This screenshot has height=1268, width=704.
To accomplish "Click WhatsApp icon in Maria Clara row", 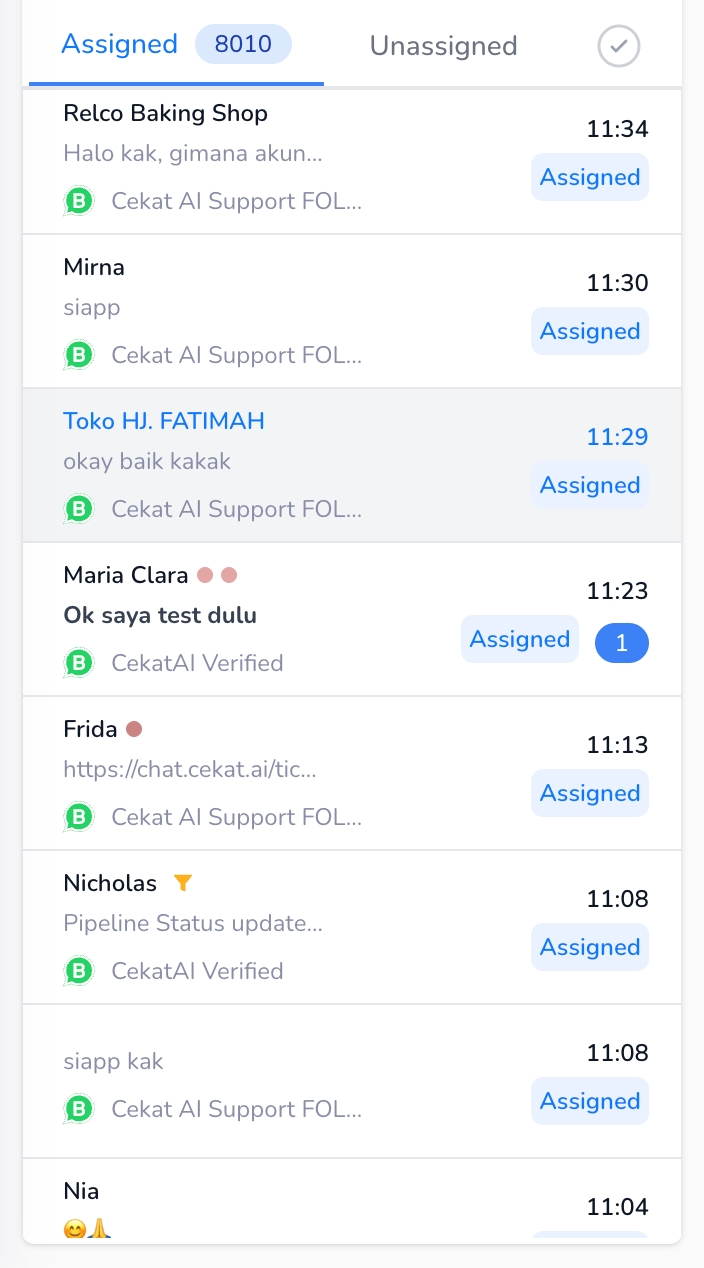I will click(79, 664).
